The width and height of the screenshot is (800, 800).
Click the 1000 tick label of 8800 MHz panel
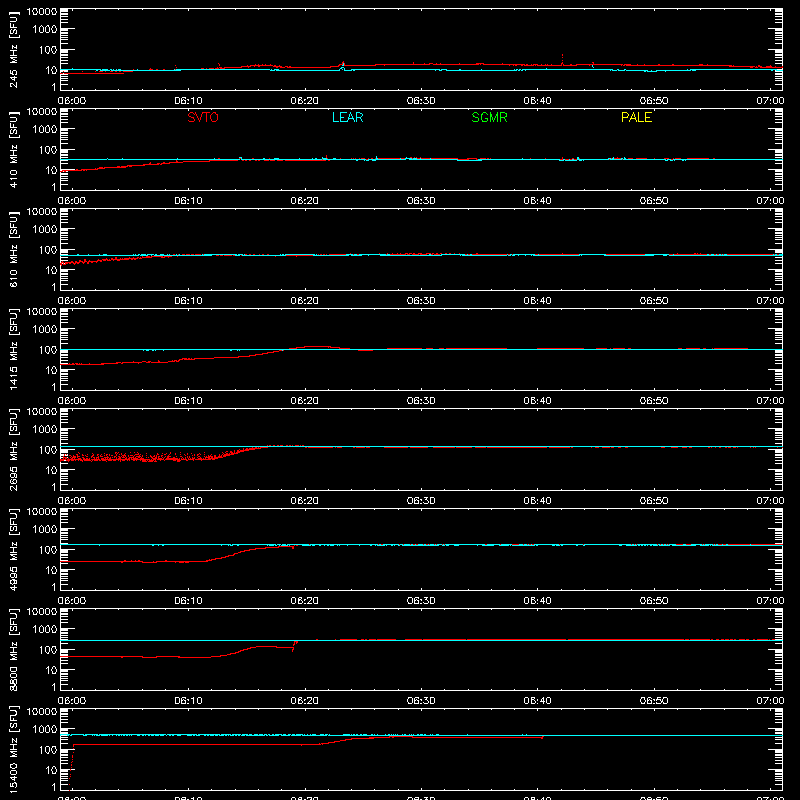coord(45,629)
